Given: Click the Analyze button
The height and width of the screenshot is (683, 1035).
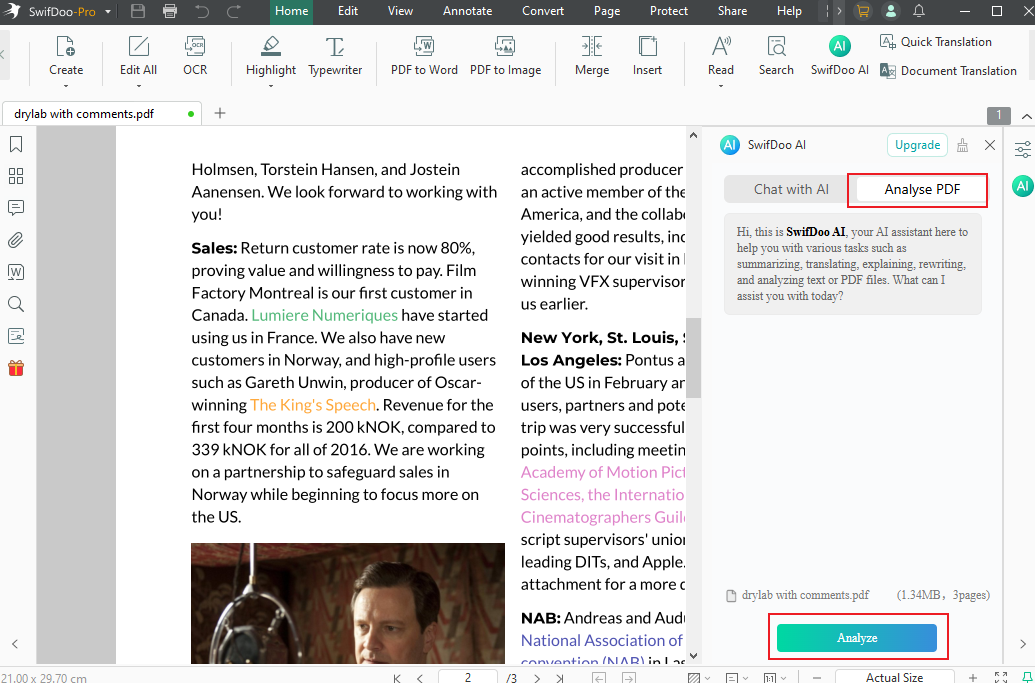Looking at the screenshot, I should coord(857,637).
